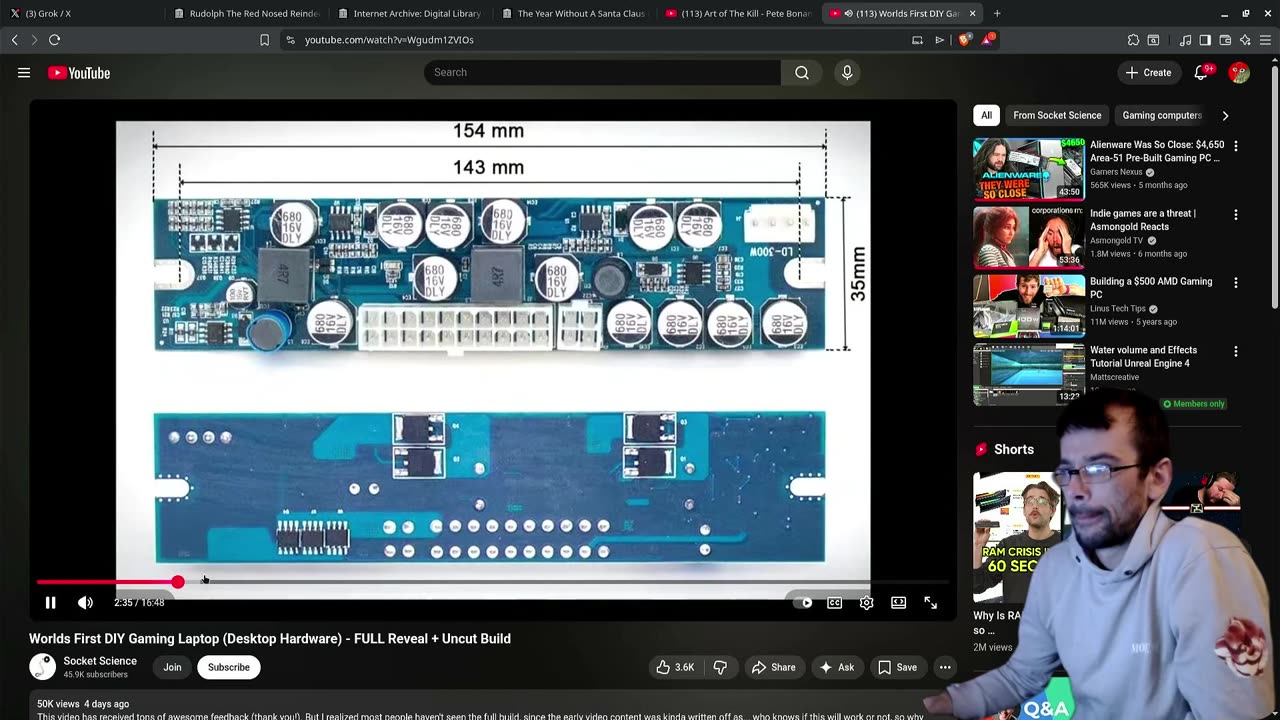Image resolution: width=1280 pixels, height=720 pixels.
Task: Open more actions ellipsis below the video
Action: [945, 667]
